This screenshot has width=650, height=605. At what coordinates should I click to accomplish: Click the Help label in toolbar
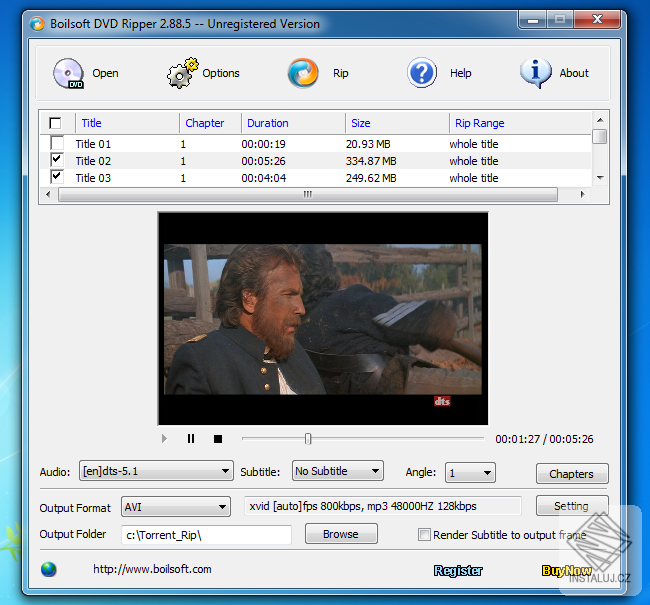[461, 73]
